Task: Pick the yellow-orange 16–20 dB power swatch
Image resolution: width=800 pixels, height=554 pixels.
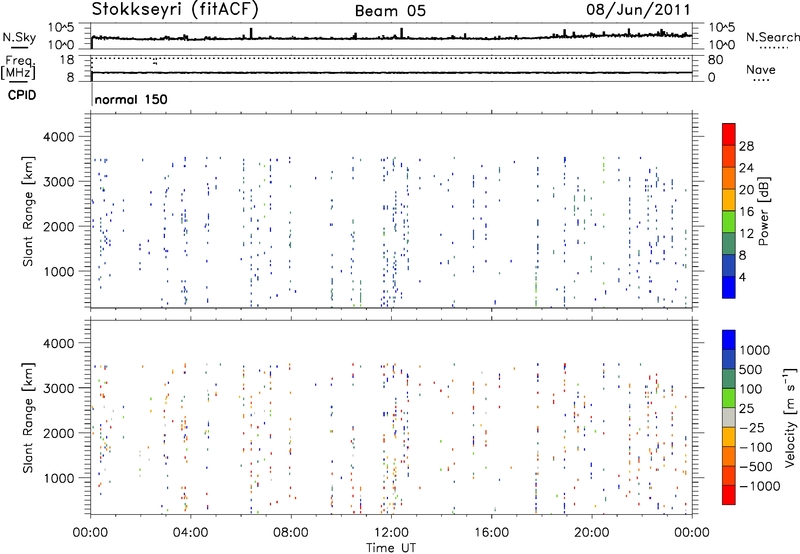Action: click(x=729, y=200)
